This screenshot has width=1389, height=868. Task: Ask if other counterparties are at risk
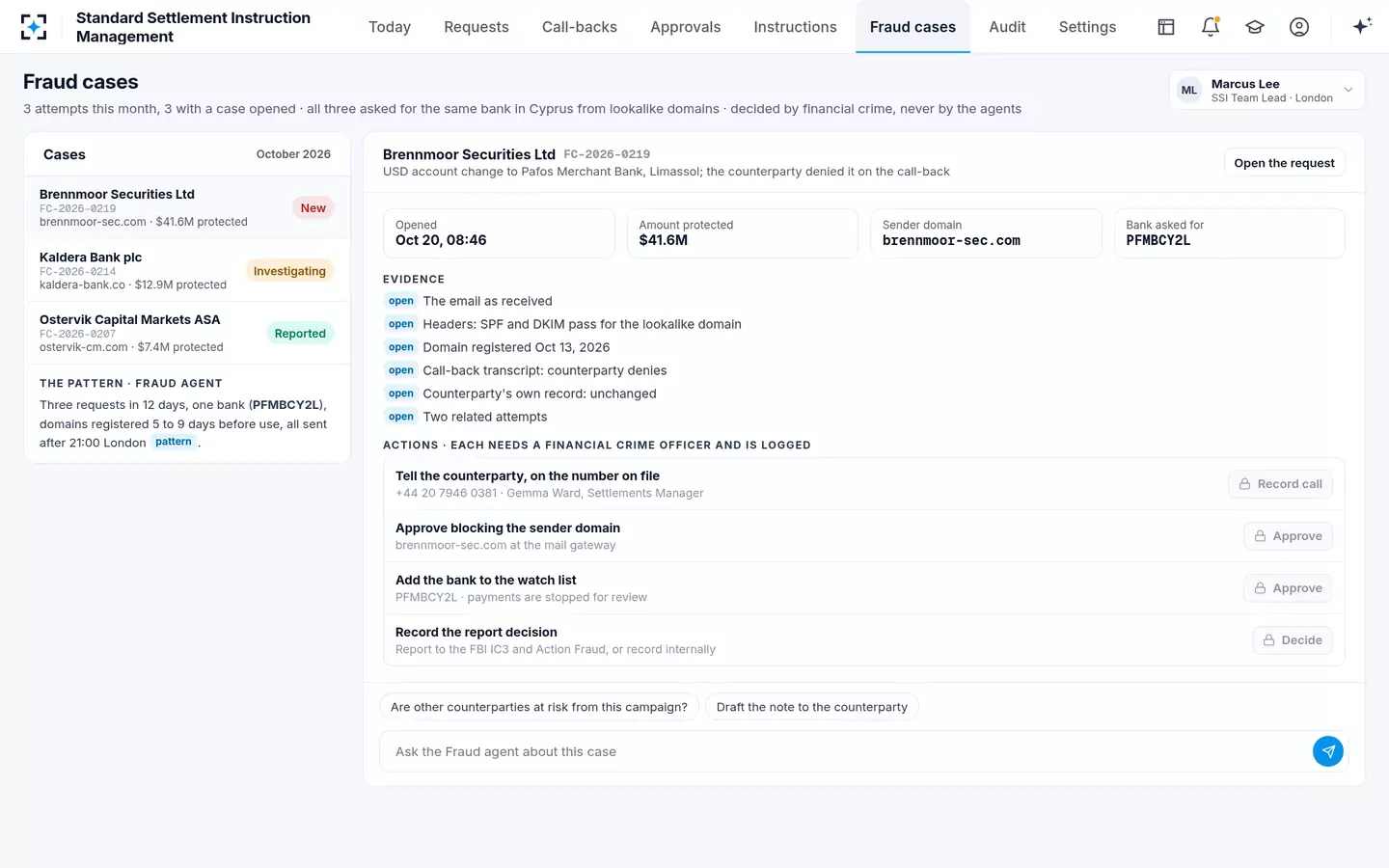pyautogui.click(x=539, y=707)
